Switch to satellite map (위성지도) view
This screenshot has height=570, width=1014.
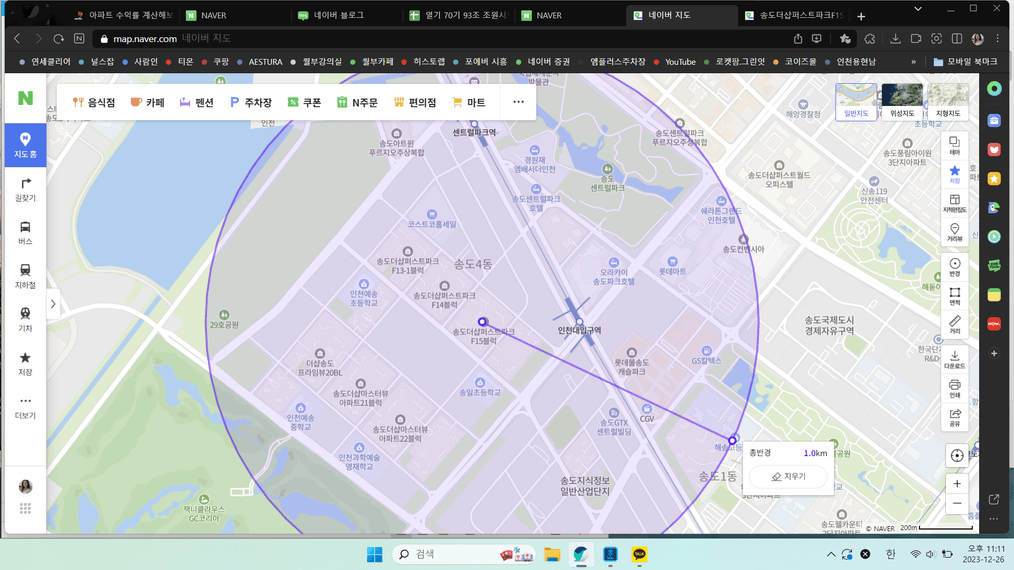(902, 102)
